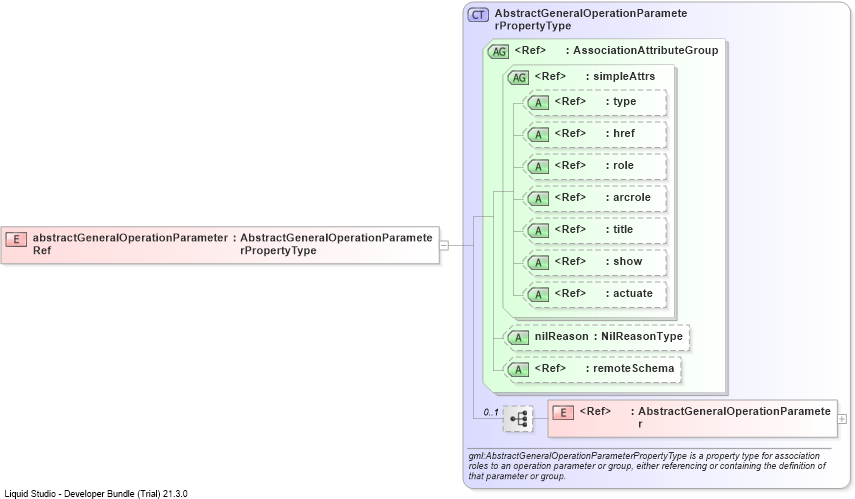Click the CT complex type icon

tap(478, 15)
